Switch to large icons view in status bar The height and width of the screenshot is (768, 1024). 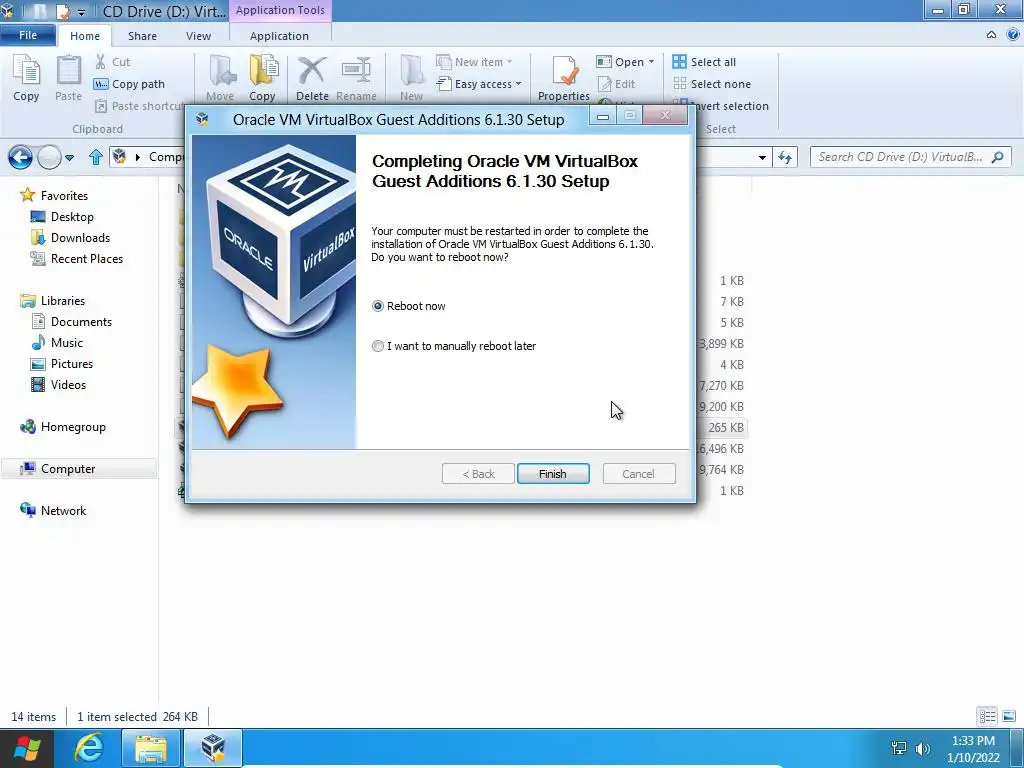click(1008, 716)
